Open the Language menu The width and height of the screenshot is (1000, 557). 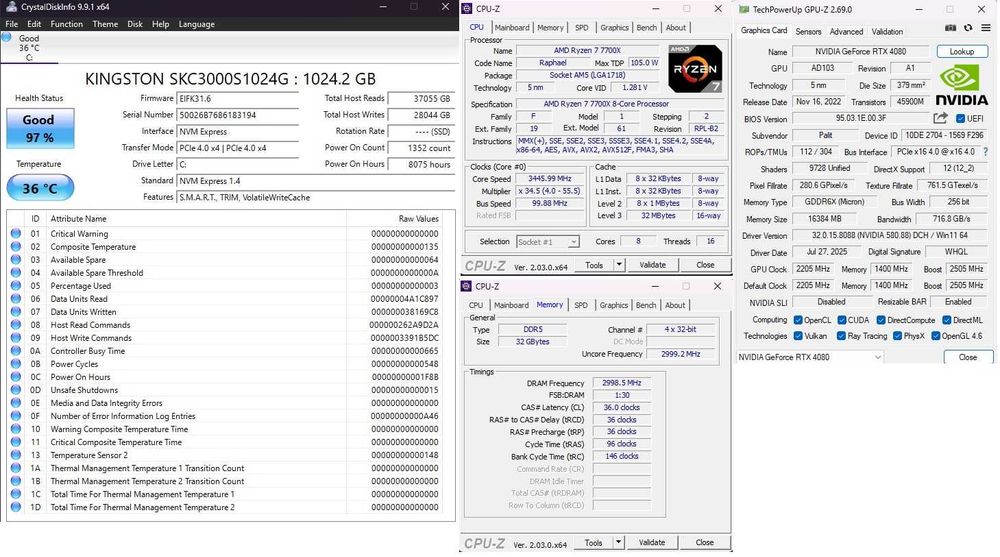coord(196,24)
